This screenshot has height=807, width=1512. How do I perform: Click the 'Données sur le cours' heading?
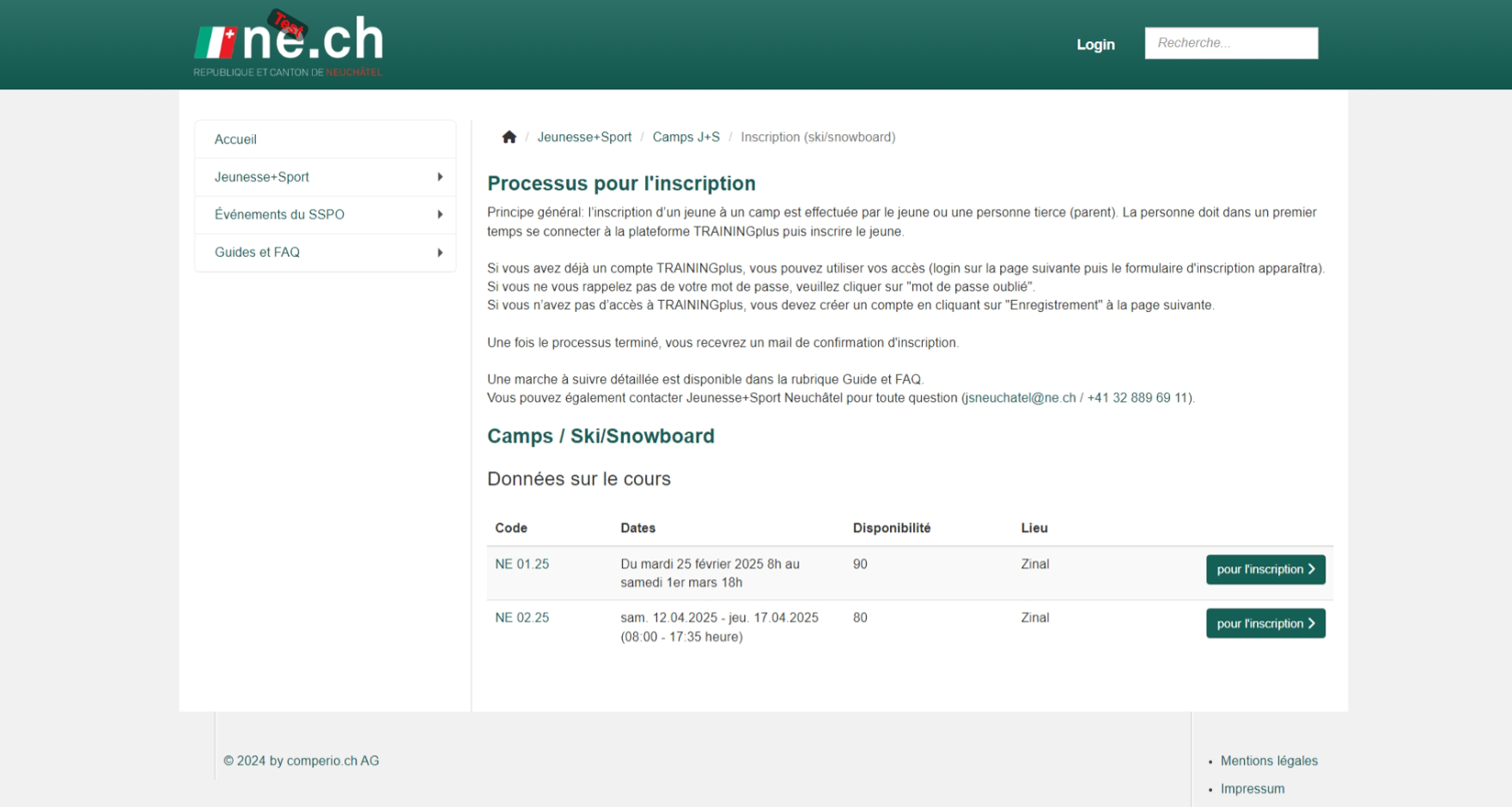point(579,479)
